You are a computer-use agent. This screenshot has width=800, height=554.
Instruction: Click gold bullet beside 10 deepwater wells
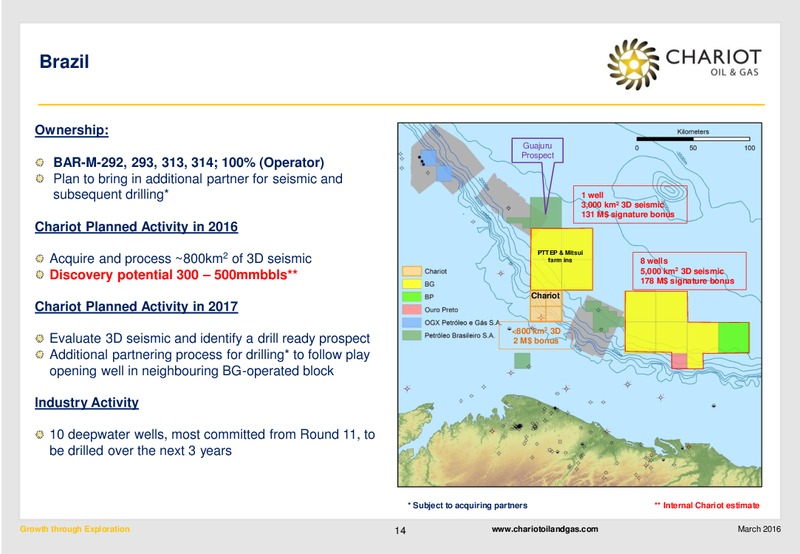[40, 435]
